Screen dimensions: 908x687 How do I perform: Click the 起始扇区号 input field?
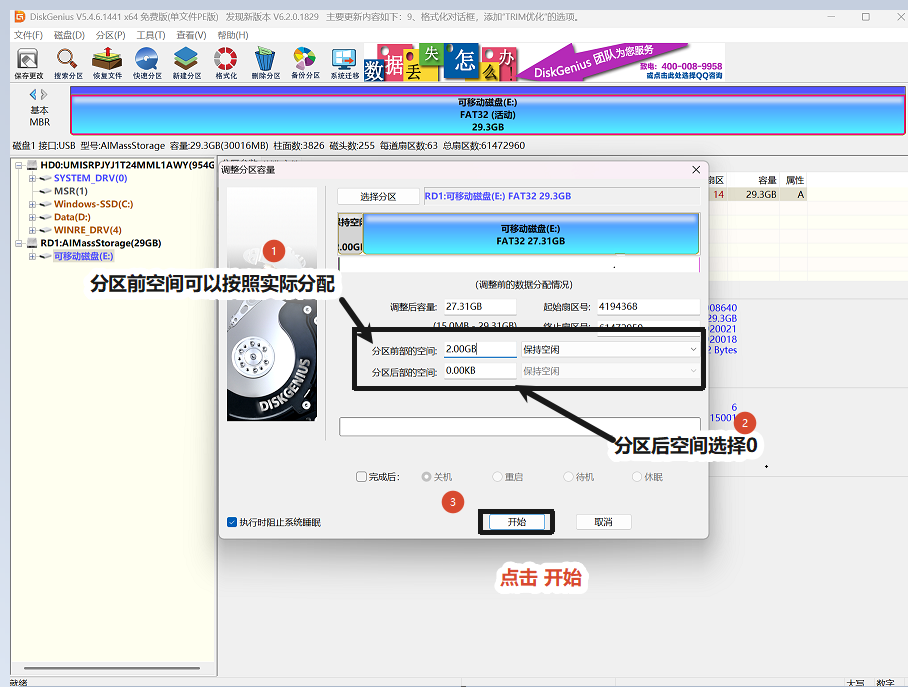[648, 306]
